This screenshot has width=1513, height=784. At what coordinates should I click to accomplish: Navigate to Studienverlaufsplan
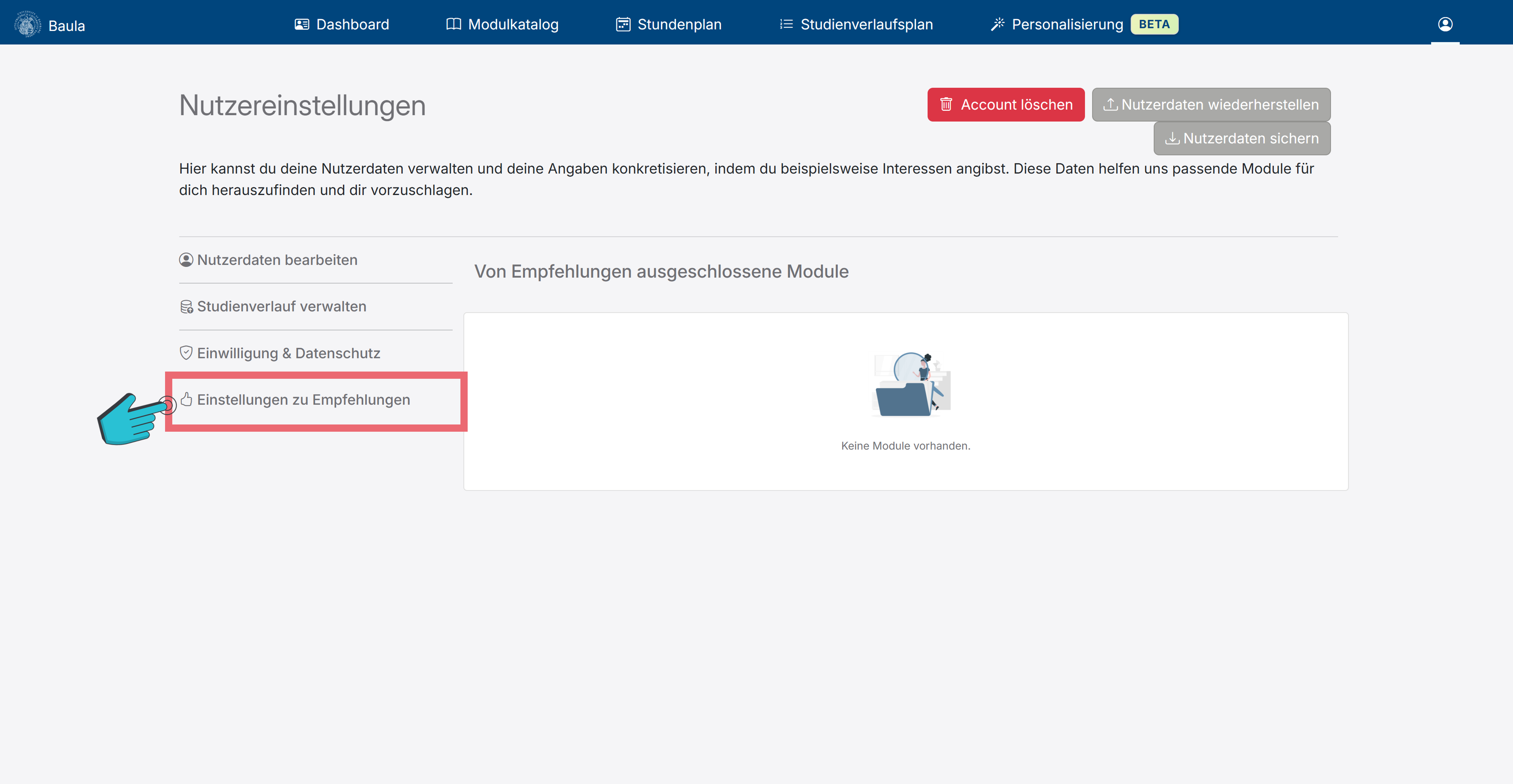856,24
